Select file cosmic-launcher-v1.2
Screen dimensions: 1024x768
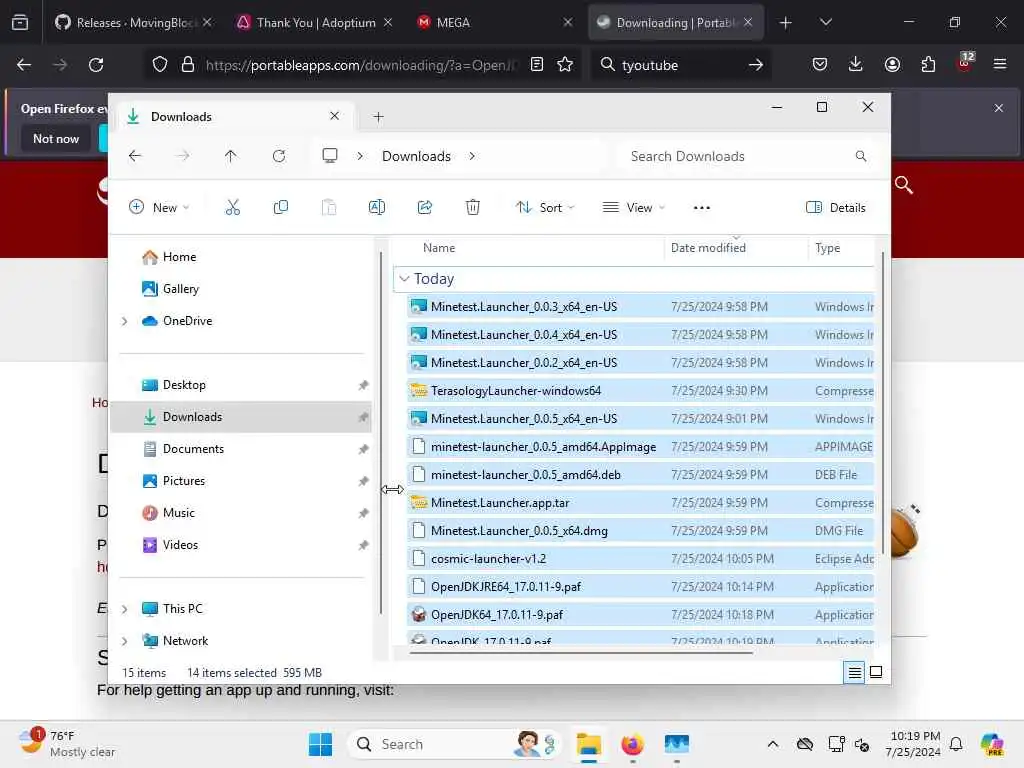pos(640,559)
